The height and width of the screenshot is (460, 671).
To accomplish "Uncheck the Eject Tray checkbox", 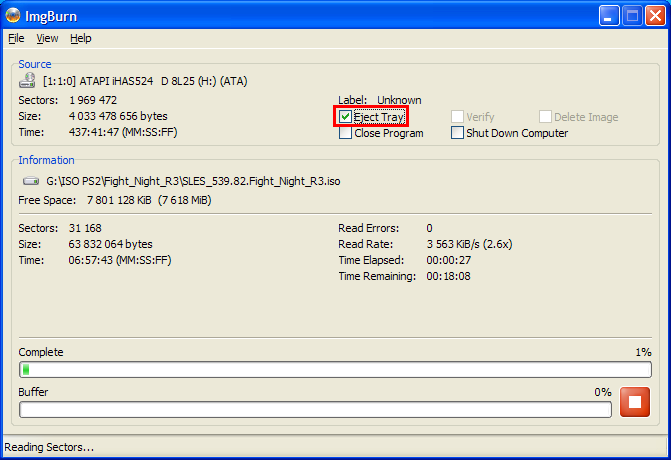I will tap(345, 117).
